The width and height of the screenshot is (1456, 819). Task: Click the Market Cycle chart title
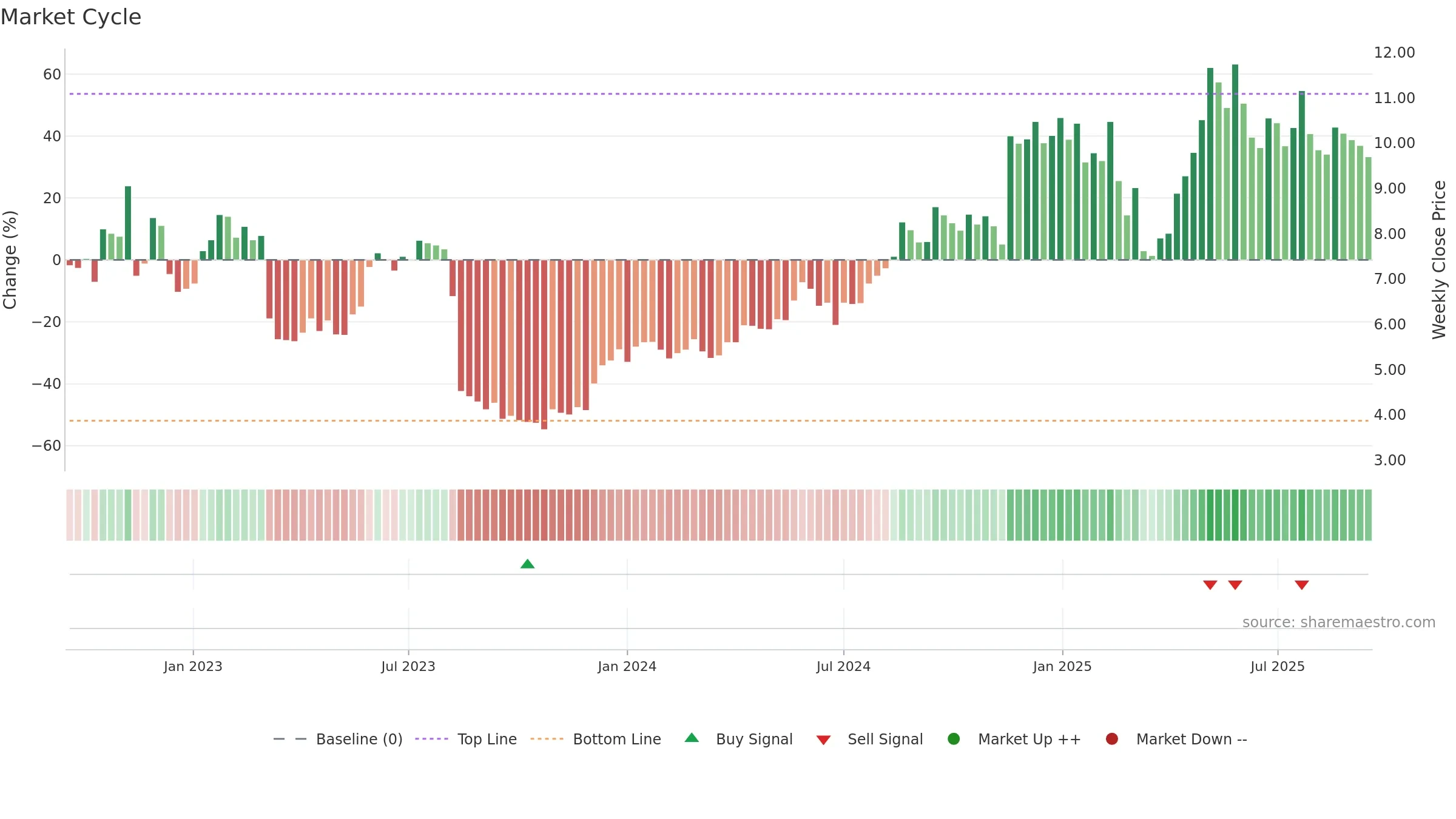click(x=71, y=17)
